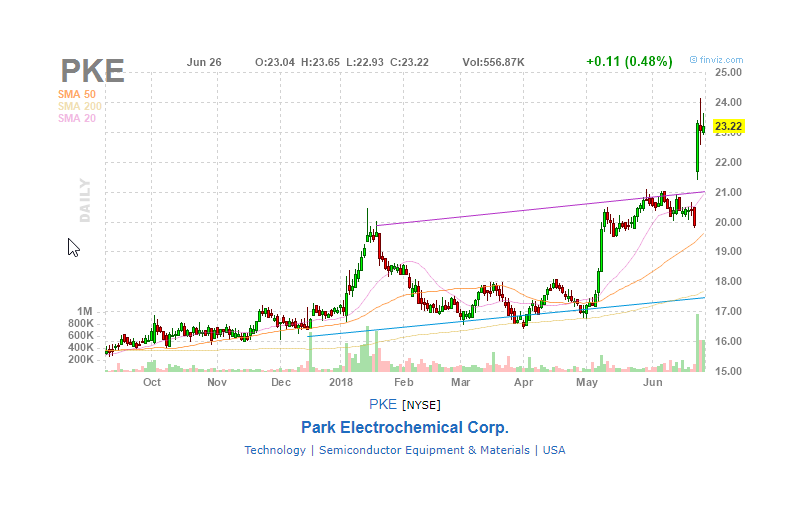Click the May month axis label
803x509 pixels.
[x=587, y=383]
